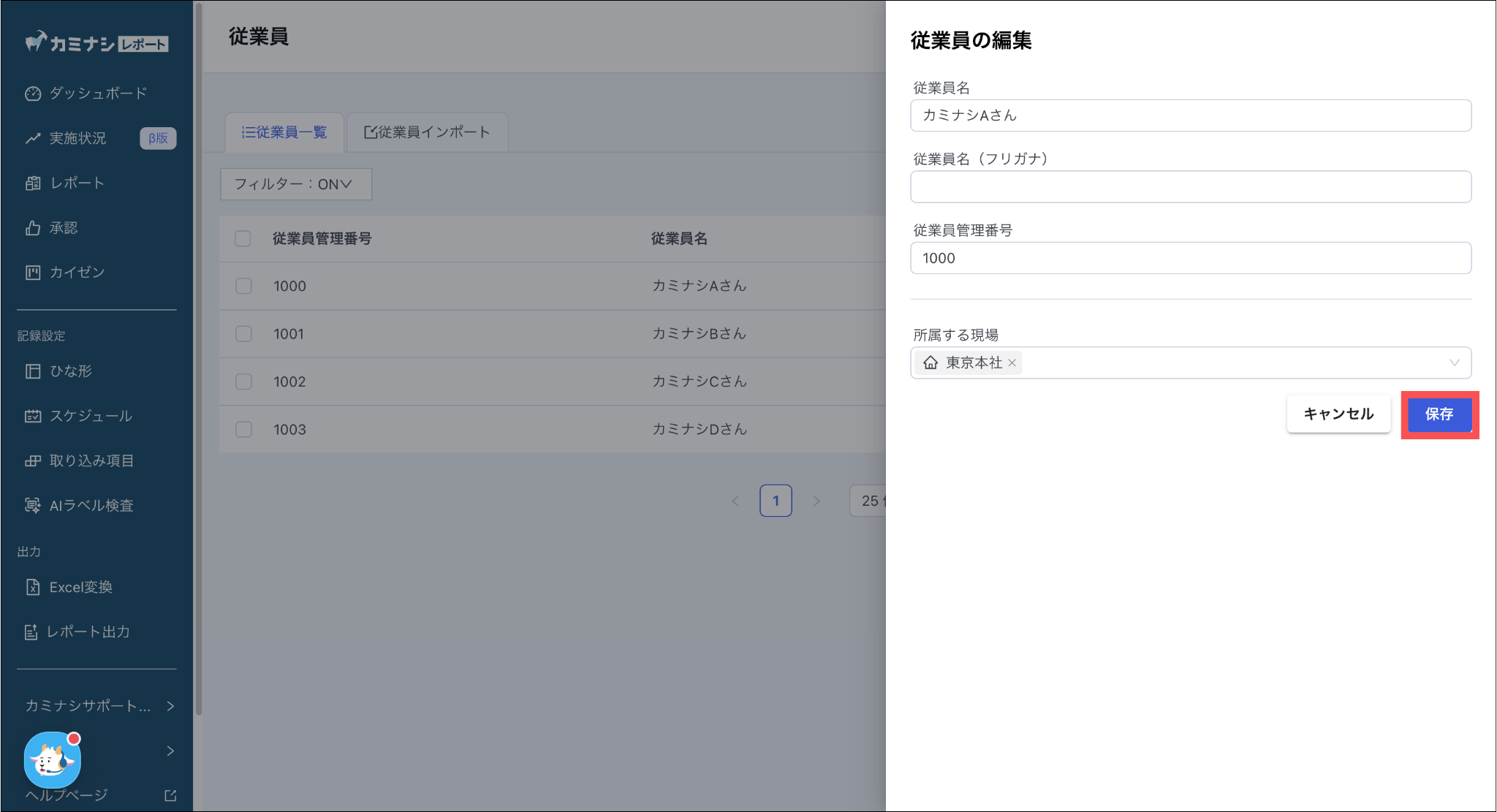Open the 実施状況 chart icon

pyautogui.click(x=33, y=138)
